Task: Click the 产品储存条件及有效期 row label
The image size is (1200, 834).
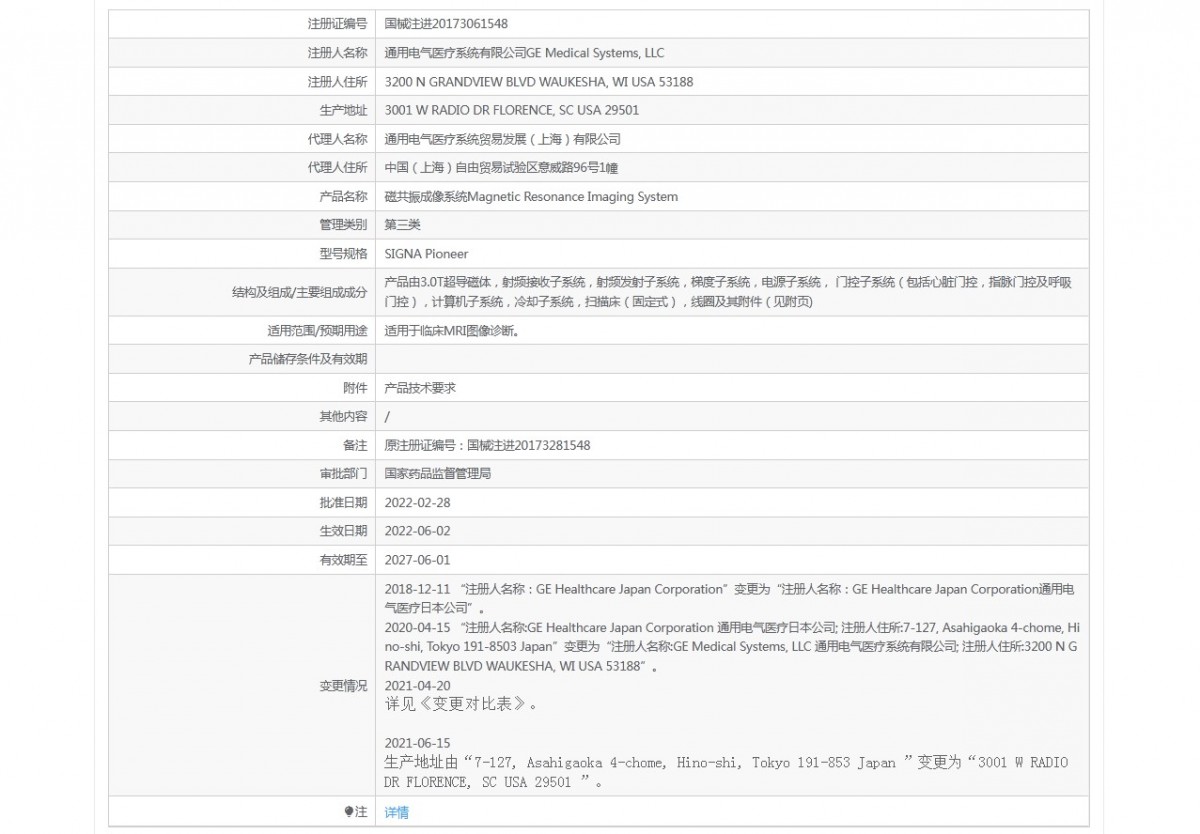Action: 307,359
